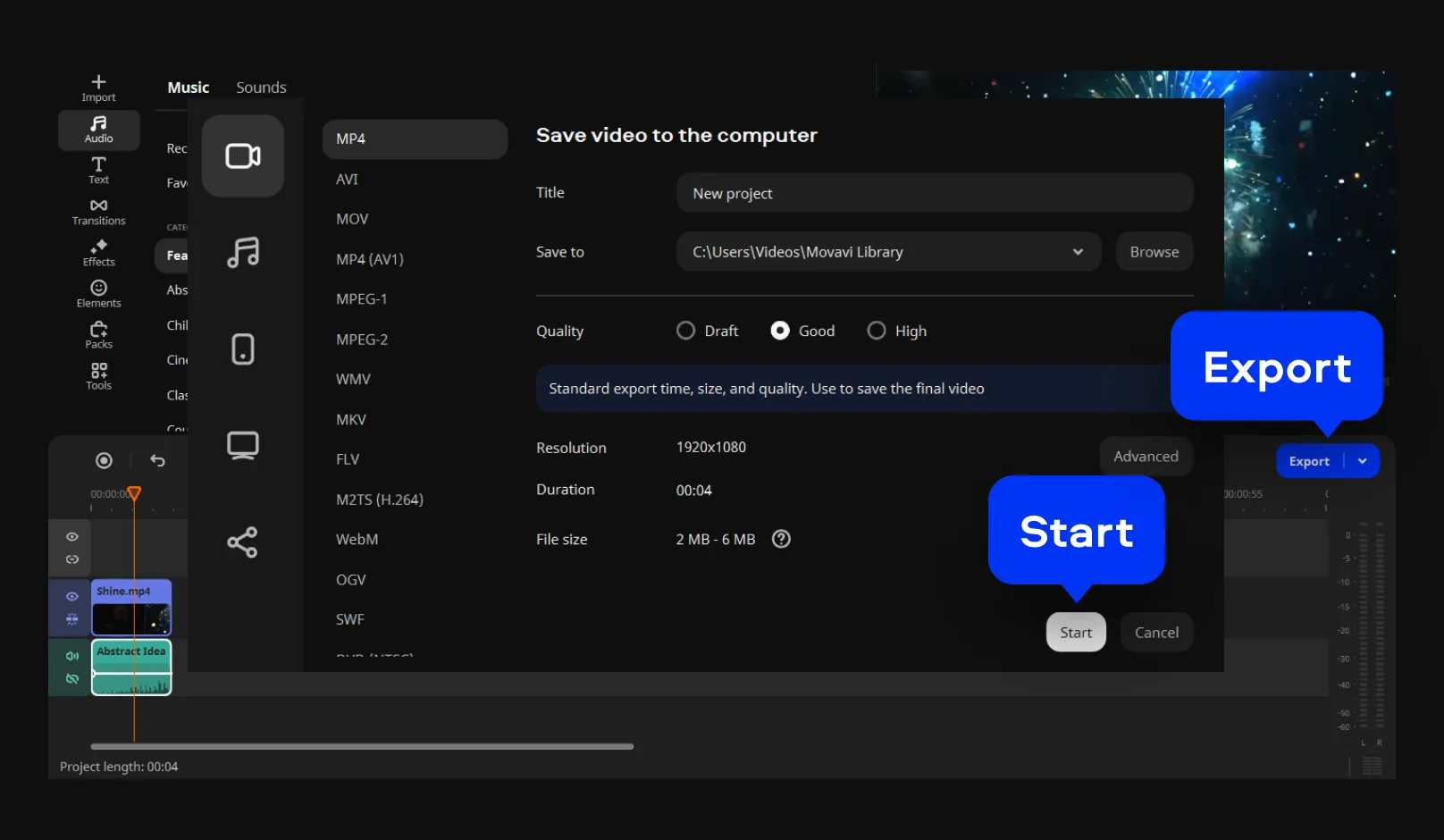The image size is (1444, 840).
Task: Select Draft quality option
Action: pos(685,331)
